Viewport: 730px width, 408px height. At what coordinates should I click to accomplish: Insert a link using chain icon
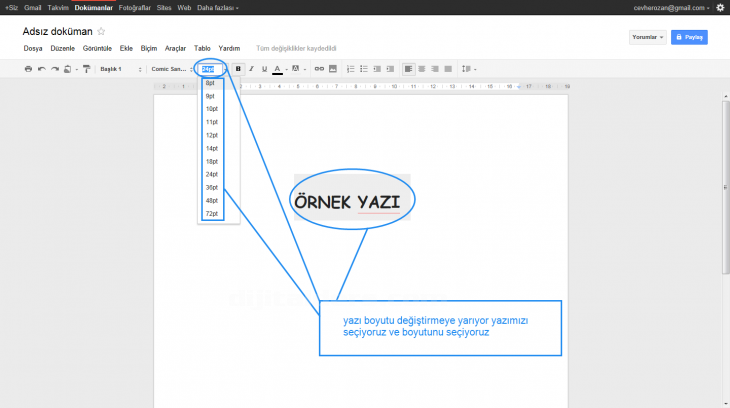319,69
